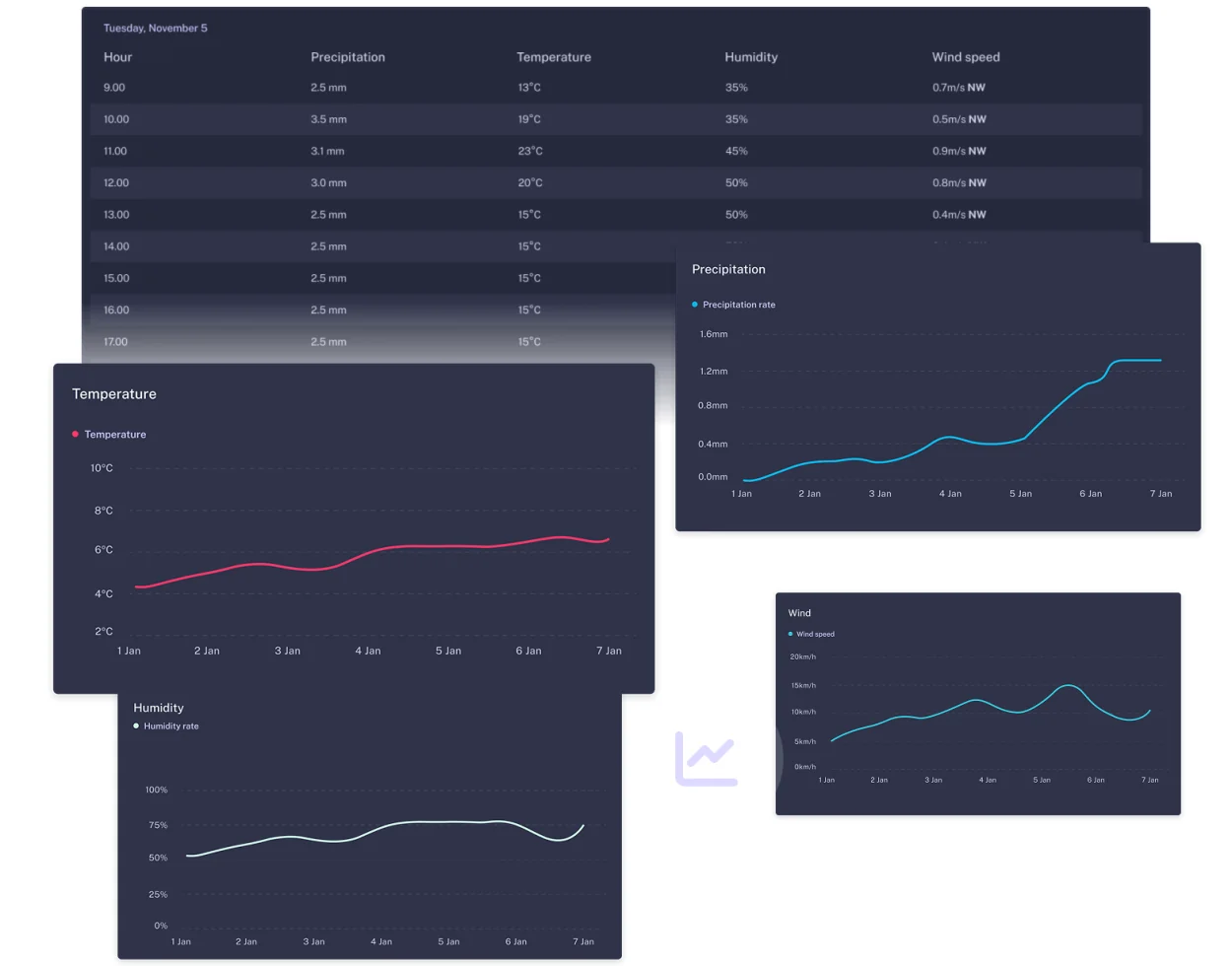Click the Wind speed legend label
Viewport: 1232px width, 966px height.
click(x=815, y=634)
